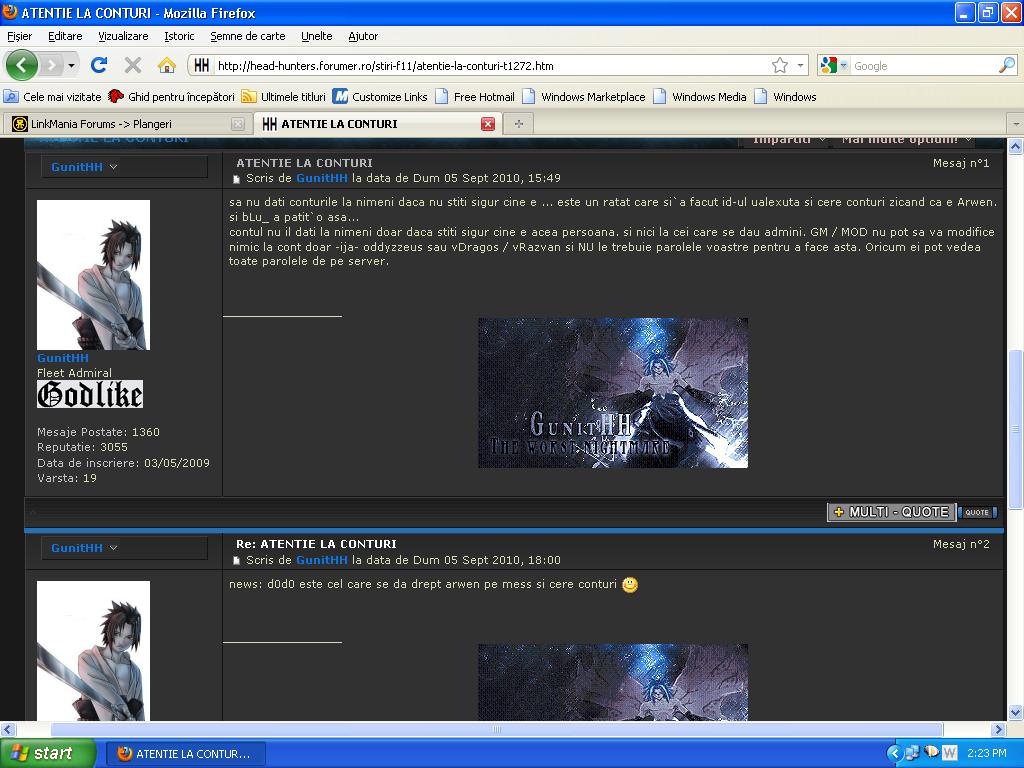
Task: Open the Vizualizare menu
Action: 123,36
